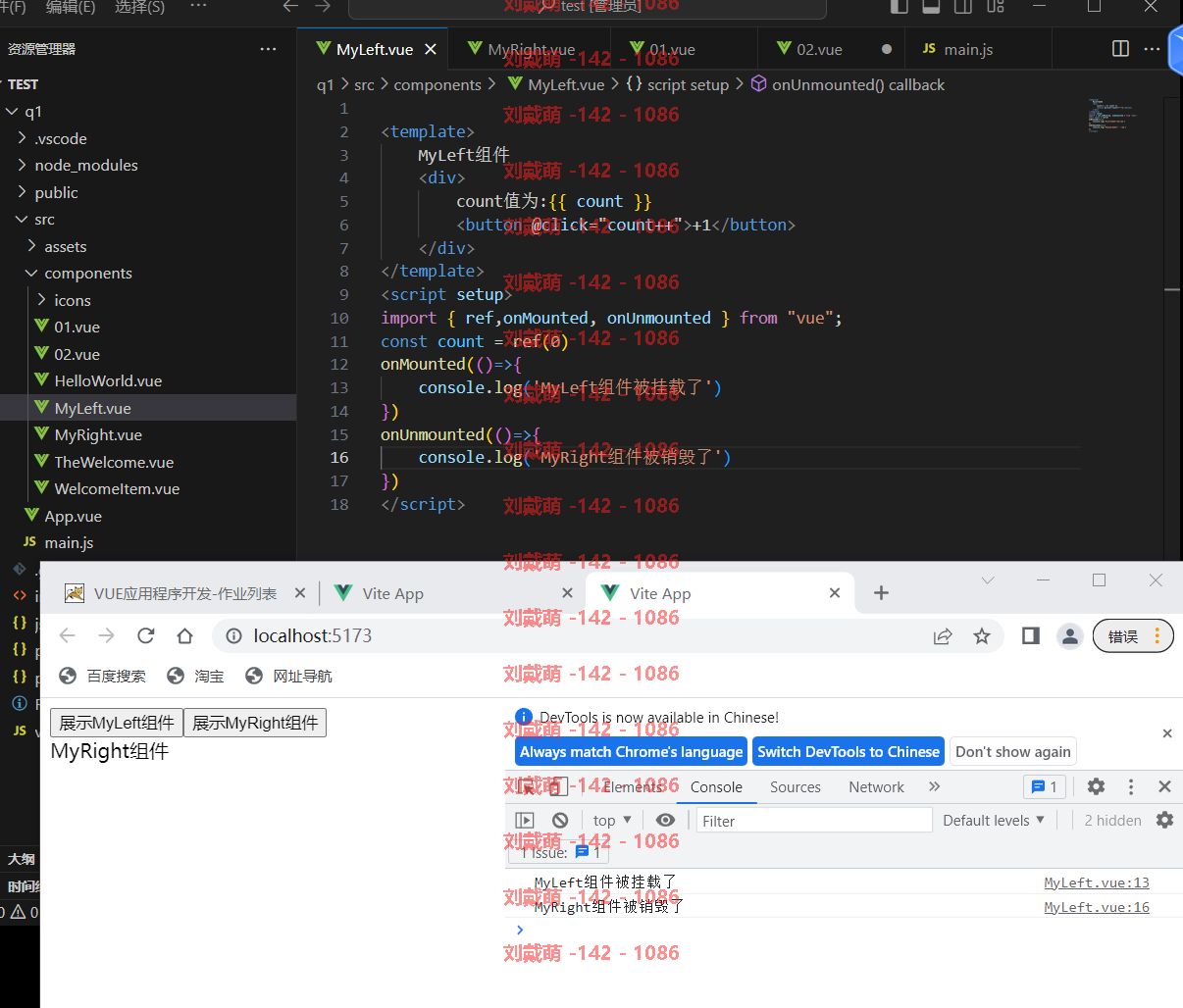Screen dimensions: 1183x1008
Task: Open the browser profile avatar
Action: tap(1070, 636)
